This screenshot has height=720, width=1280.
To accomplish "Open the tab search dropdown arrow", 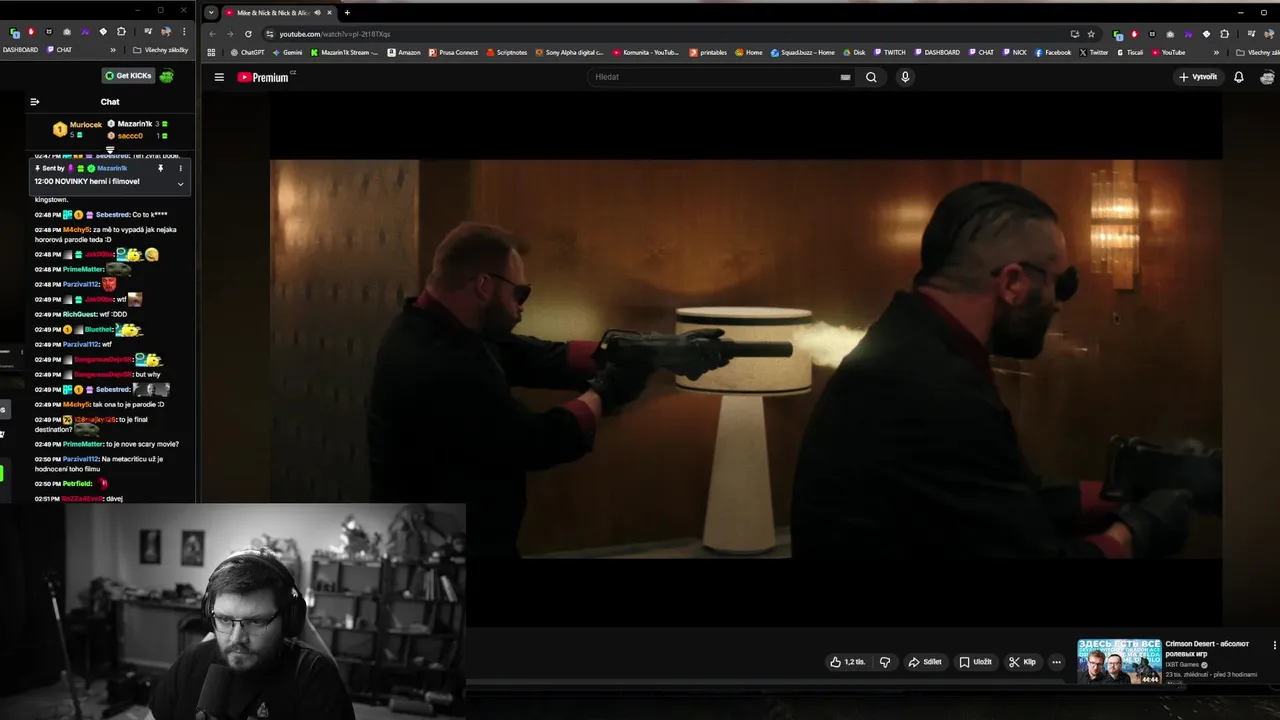I will [x=211, y=13].
